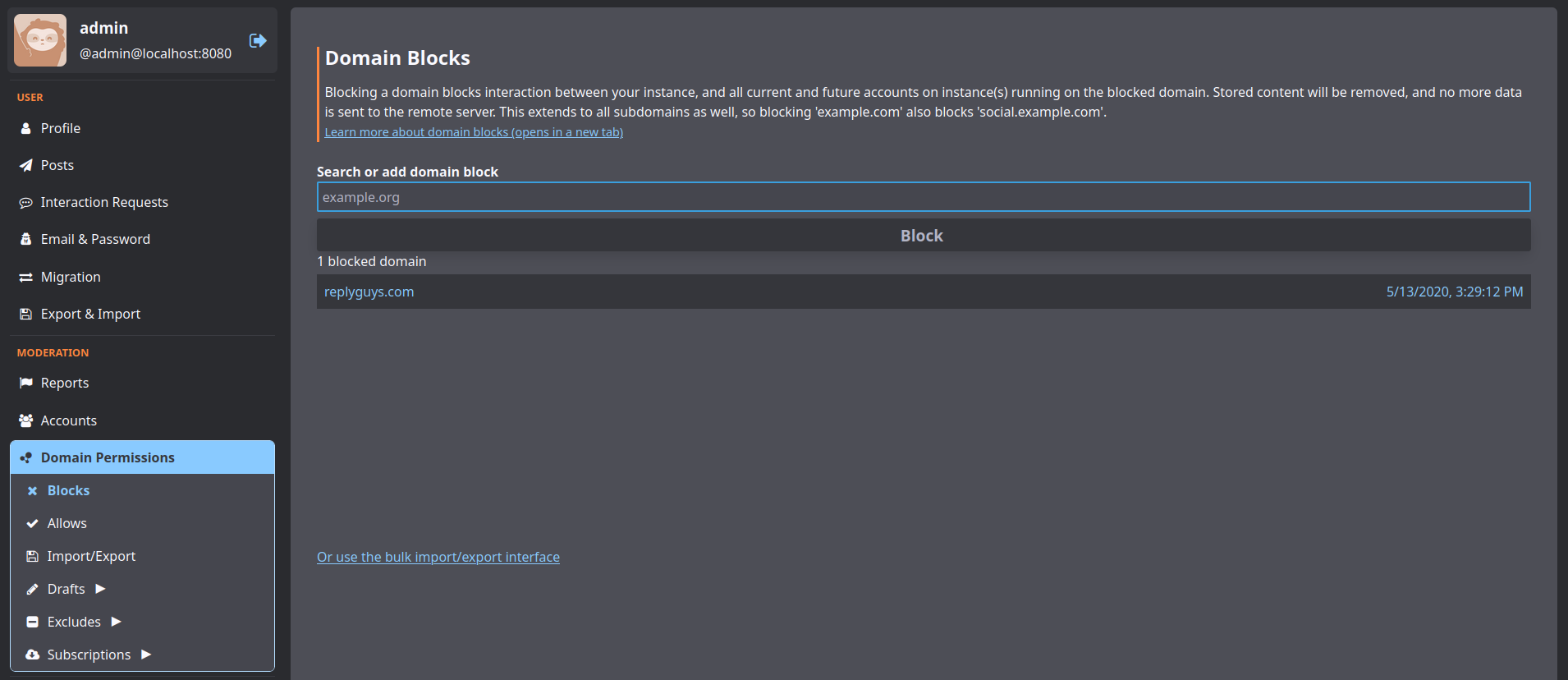Click the Migration arrows icon
The width and height of the screenshot is (1568, 680).
tap(25, 278)
